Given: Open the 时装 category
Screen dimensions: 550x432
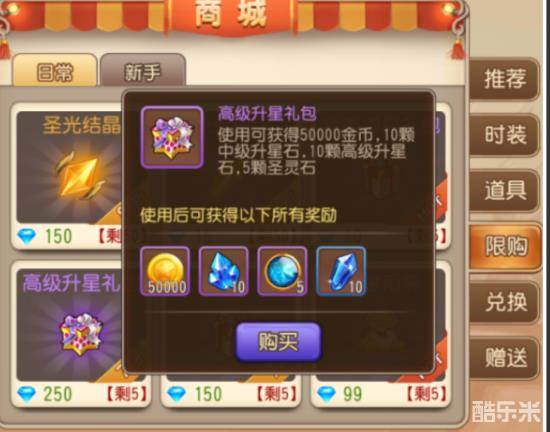Looking at the screenshot, I should [505, 135].
